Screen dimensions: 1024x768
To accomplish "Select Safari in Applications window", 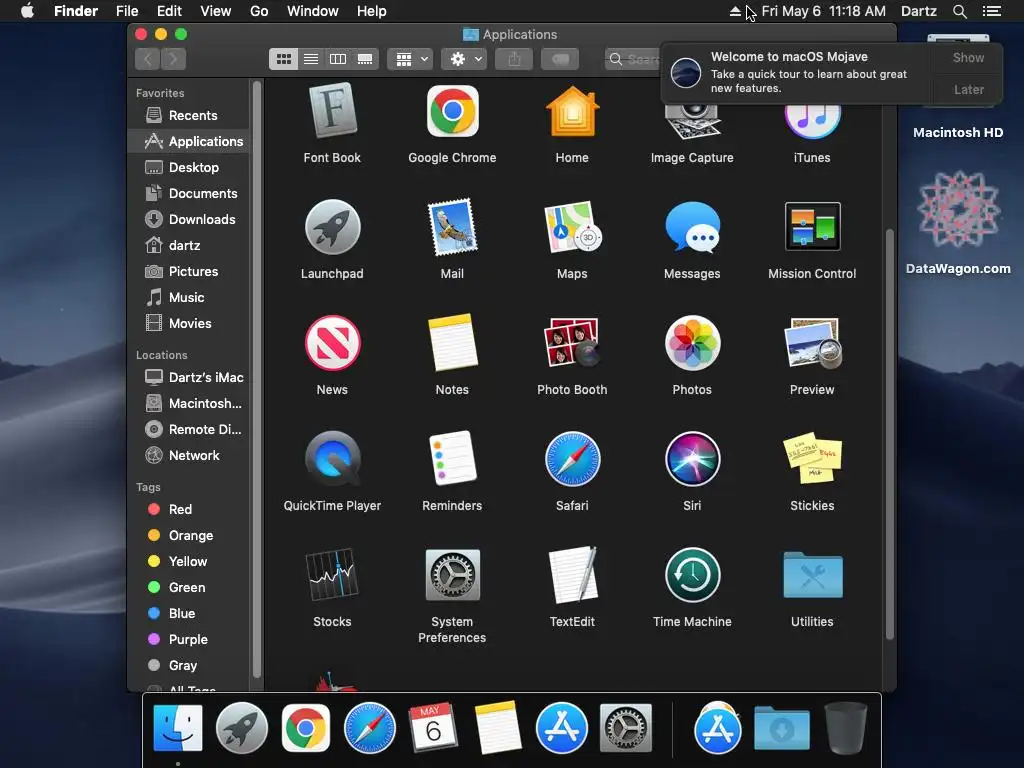I will pos(572,459).
